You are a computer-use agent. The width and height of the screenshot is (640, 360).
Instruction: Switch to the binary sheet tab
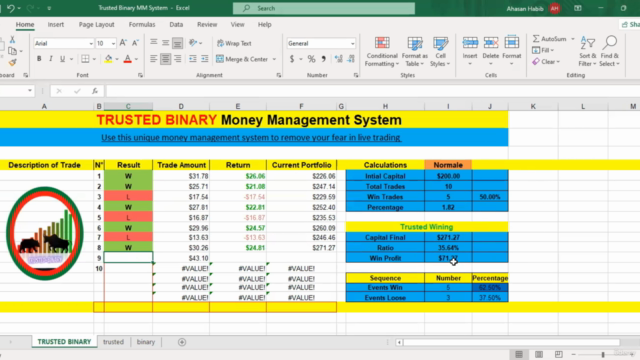pyautogui.click(x=146, y=342)
